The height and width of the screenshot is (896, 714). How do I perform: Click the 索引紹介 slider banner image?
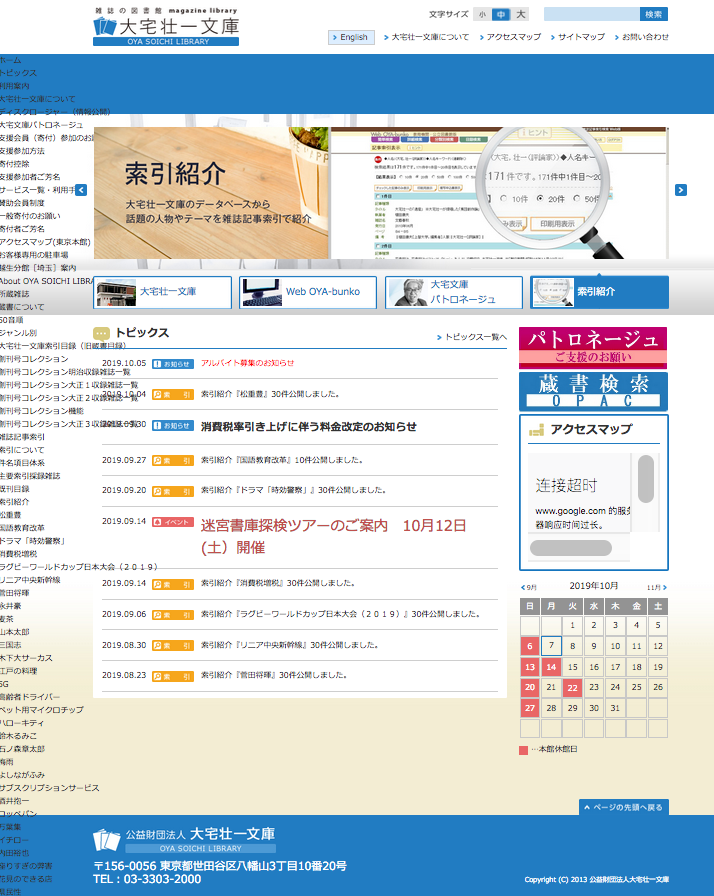coord(381,193)
